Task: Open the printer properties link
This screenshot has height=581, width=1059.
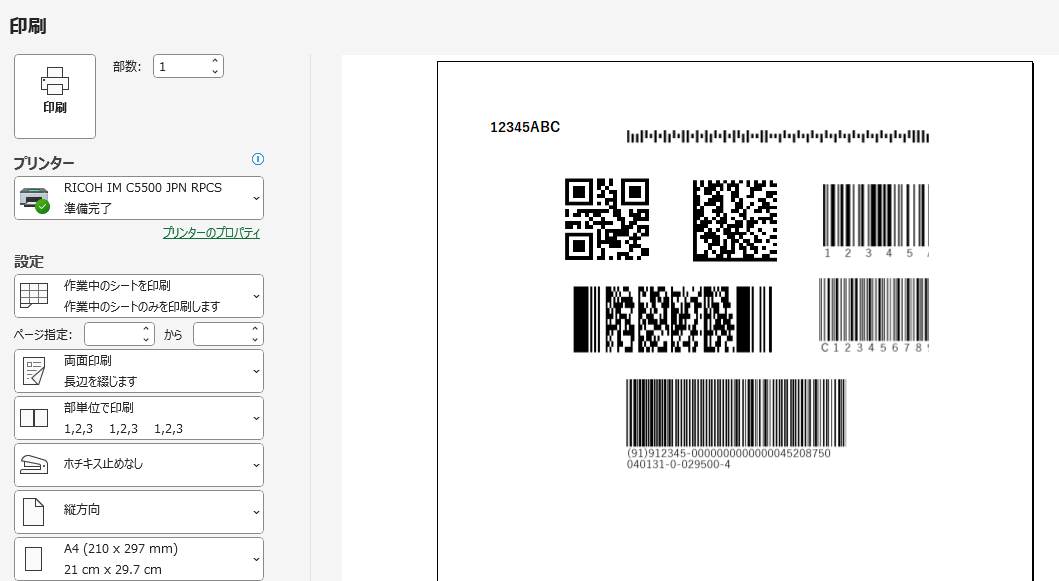Action: (x=211, y=233)
